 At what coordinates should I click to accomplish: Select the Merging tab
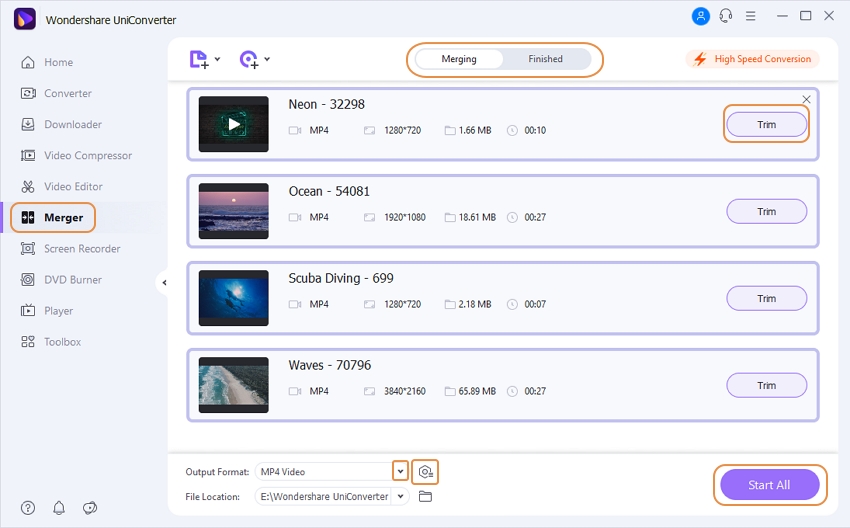459,59
